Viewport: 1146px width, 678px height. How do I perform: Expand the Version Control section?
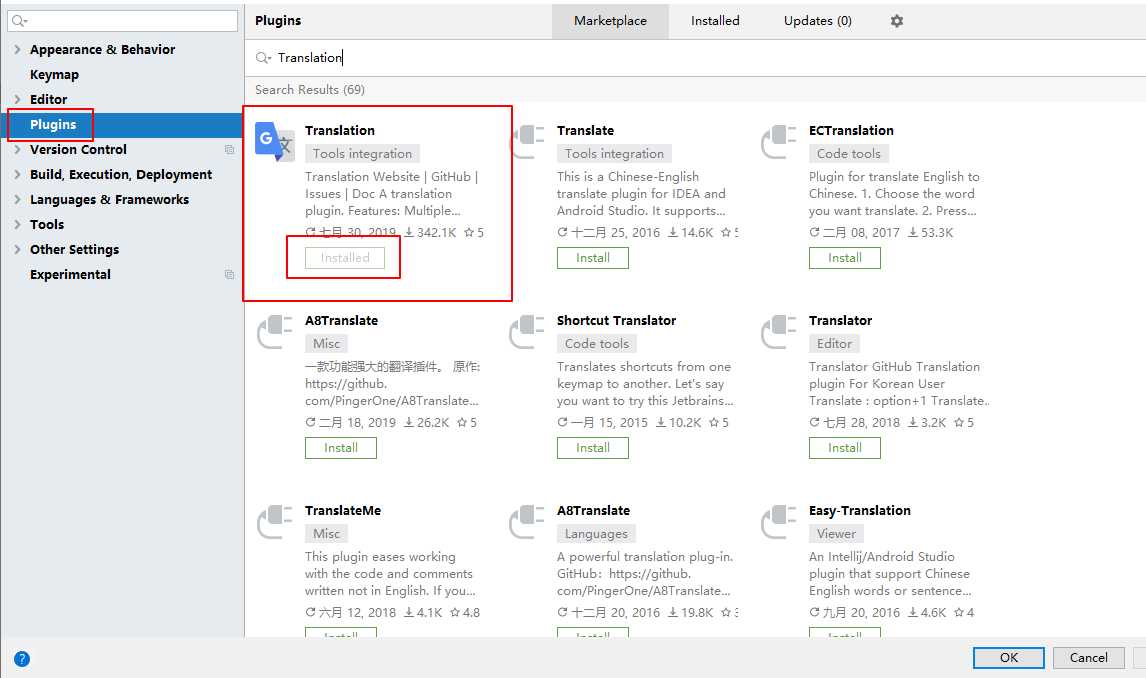coord(17,149)
